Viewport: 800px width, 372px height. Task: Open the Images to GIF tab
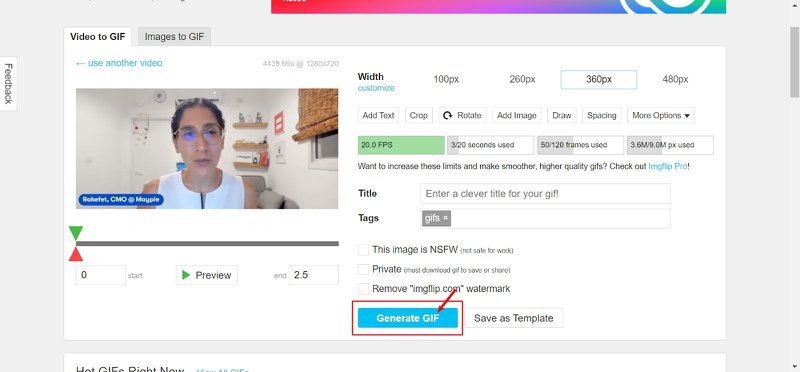click(174, 37)
